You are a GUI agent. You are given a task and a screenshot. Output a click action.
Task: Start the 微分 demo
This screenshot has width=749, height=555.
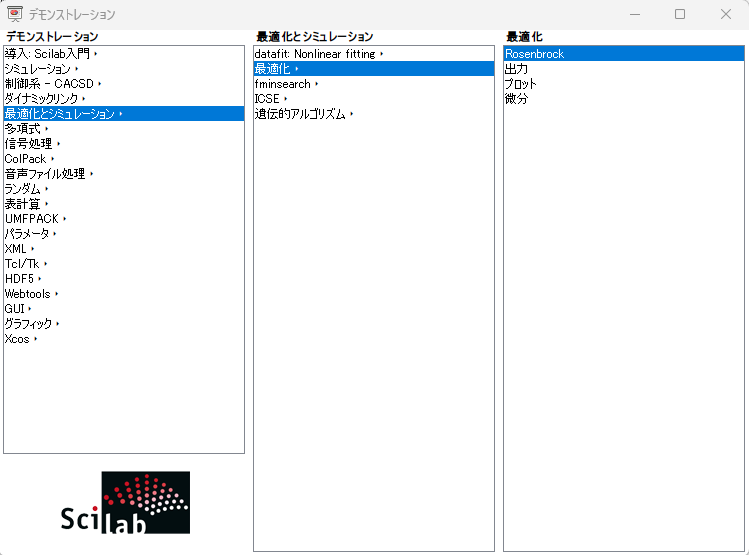click(517, 99)
